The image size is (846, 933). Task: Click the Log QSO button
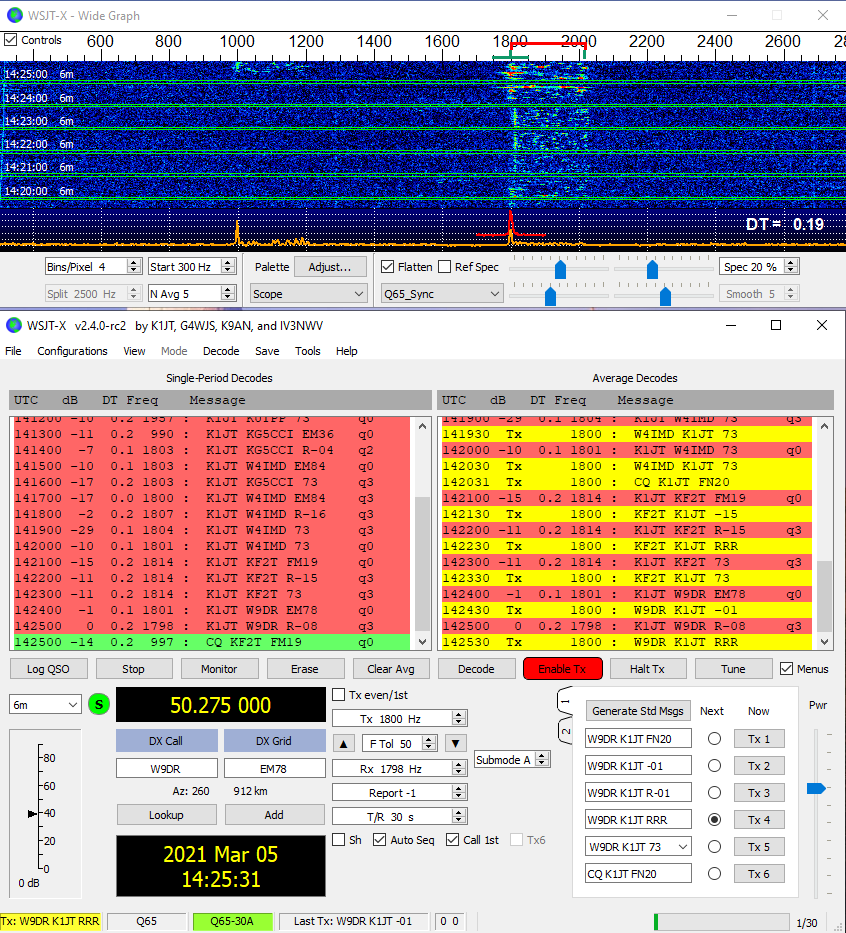pos(48,669)
